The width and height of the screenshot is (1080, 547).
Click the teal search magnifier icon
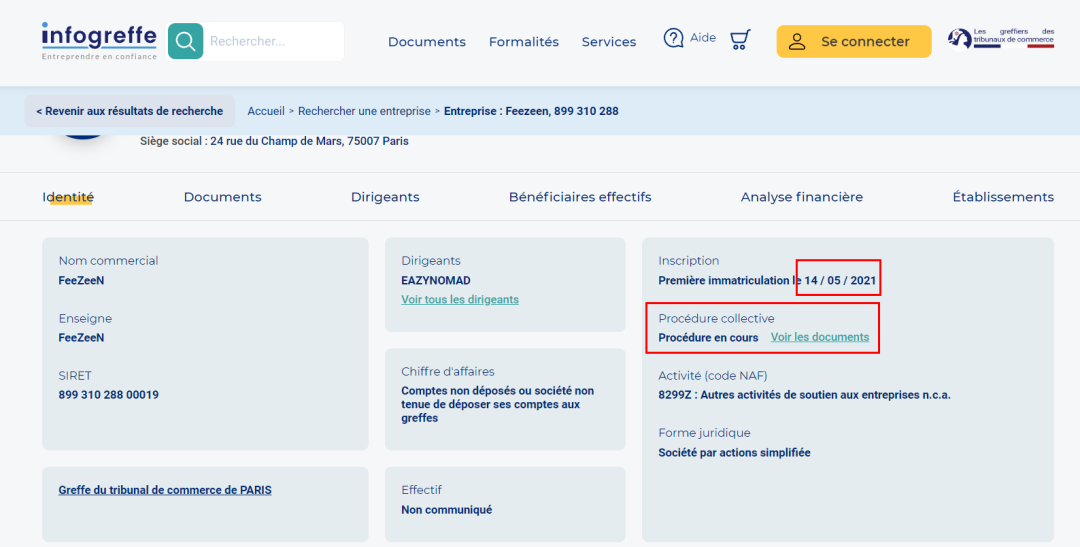click(x=185, y=41)
